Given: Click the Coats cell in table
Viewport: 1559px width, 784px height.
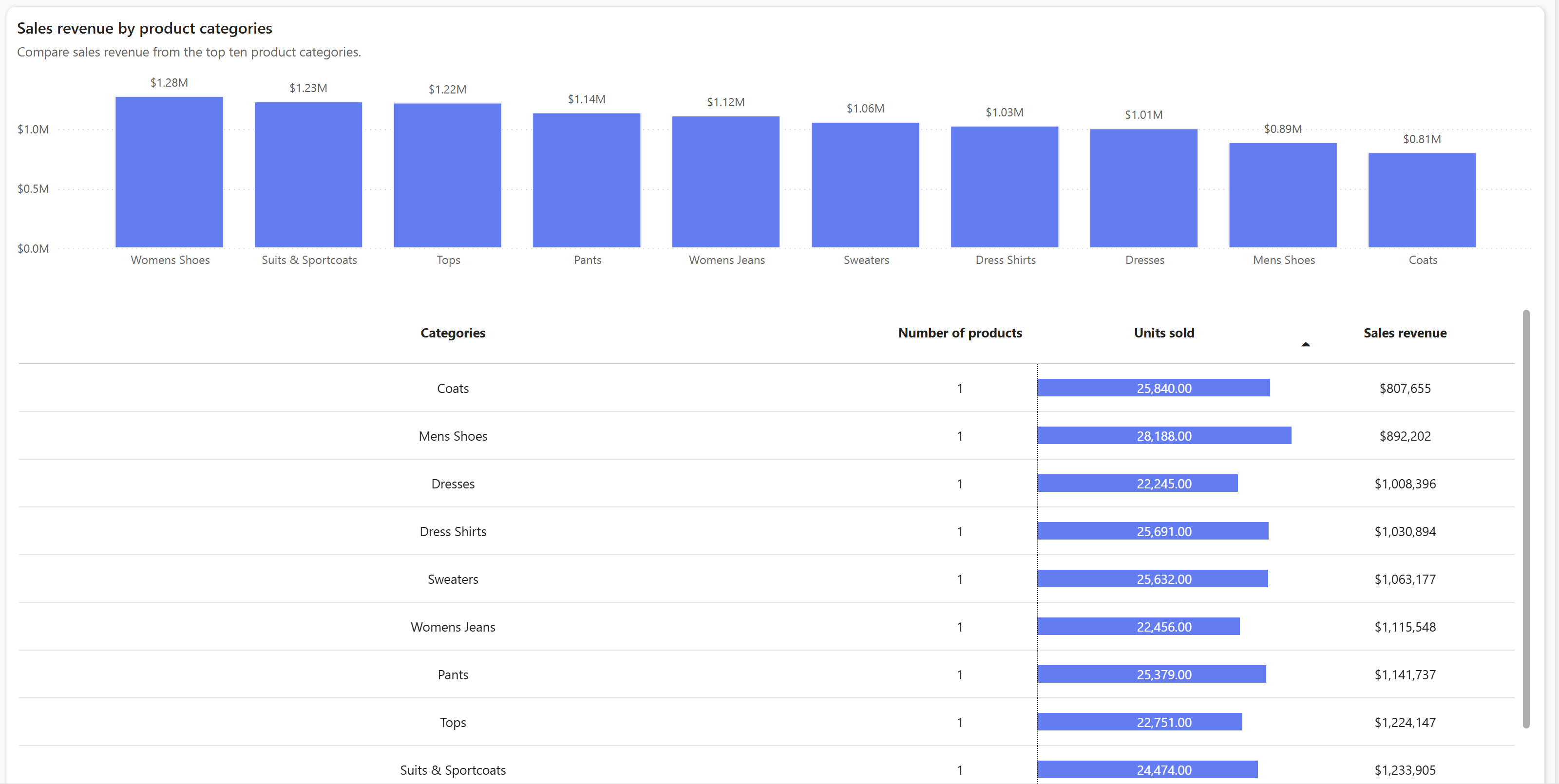Looking at the screenshot, I should (x=453, y=389).
